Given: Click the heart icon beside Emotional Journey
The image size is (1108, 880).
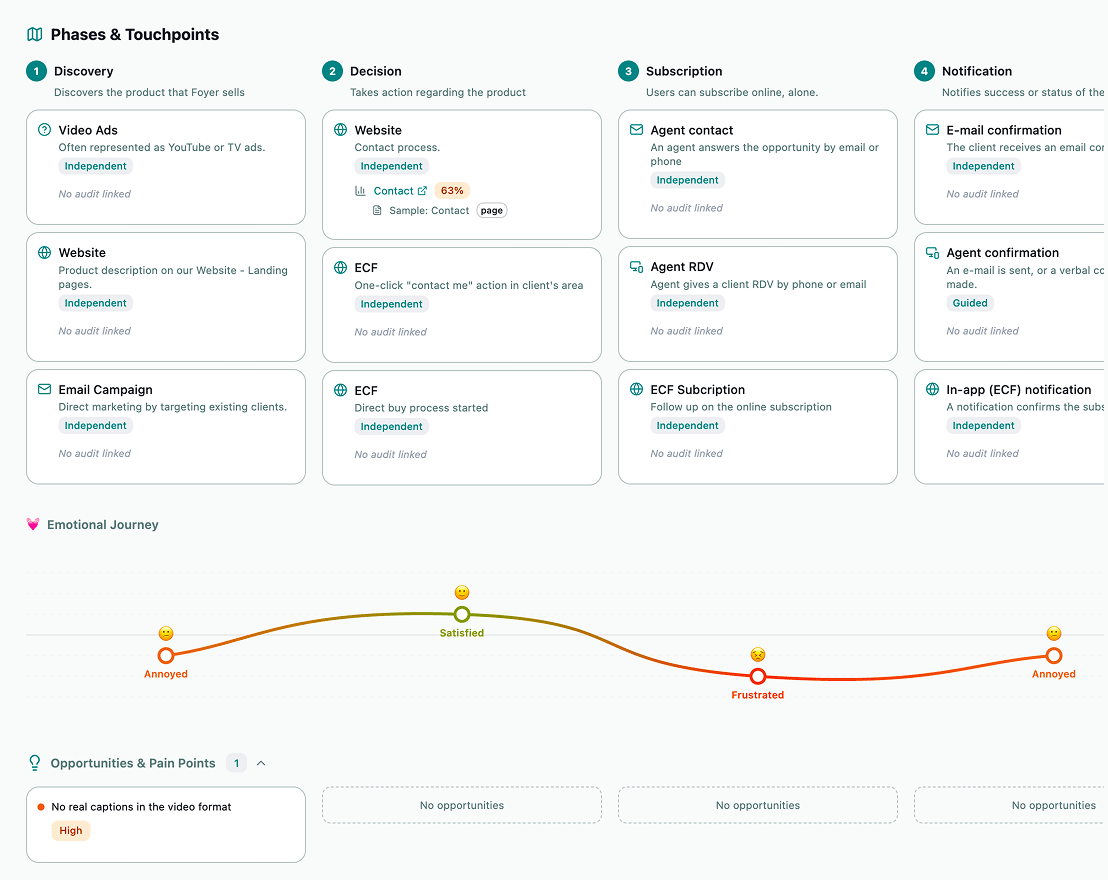Looking at the screenshot, I should point(33,524).
